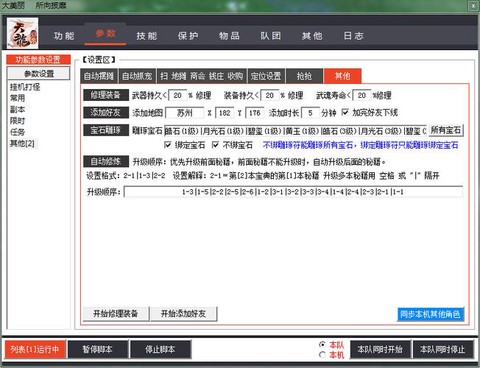Click the 添加好友 section label
480x368 pixels.
point(106,113)
